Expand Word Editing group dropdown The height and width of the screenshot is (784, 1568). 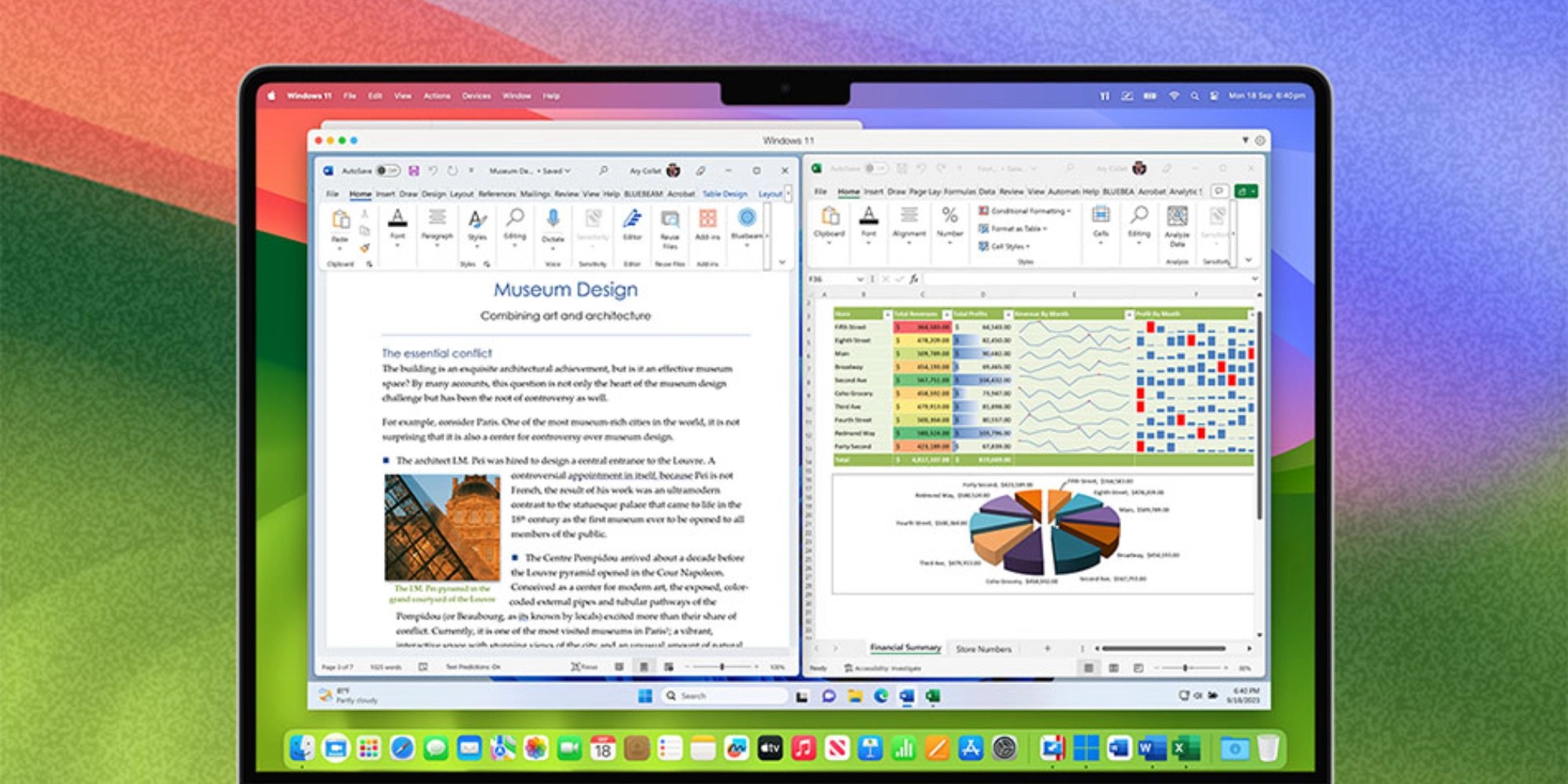pyautogui.click(x=514, y=245)
